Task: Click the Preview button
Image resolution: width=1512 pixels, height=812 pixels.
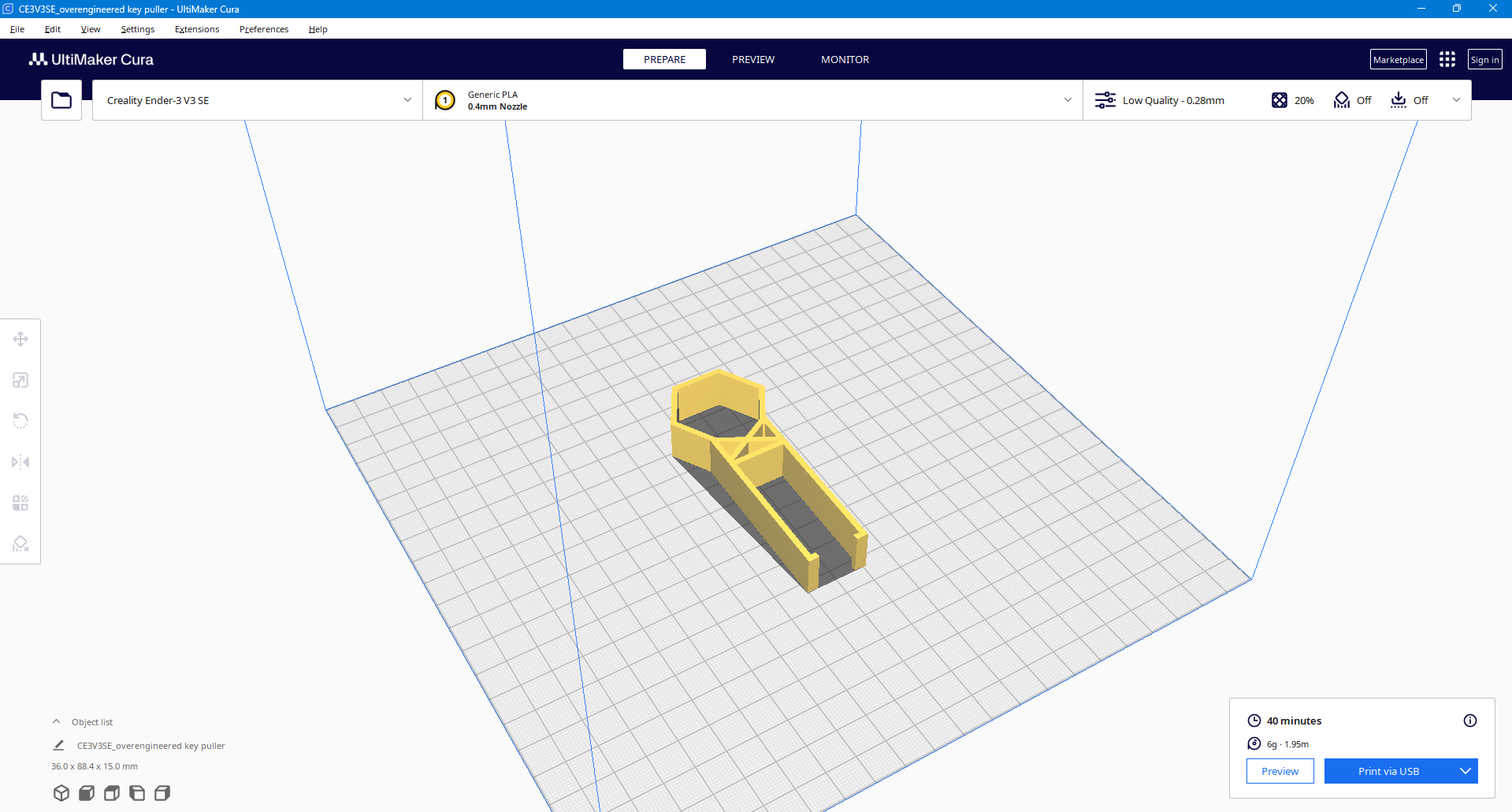Action: [x=1280, y=771]
